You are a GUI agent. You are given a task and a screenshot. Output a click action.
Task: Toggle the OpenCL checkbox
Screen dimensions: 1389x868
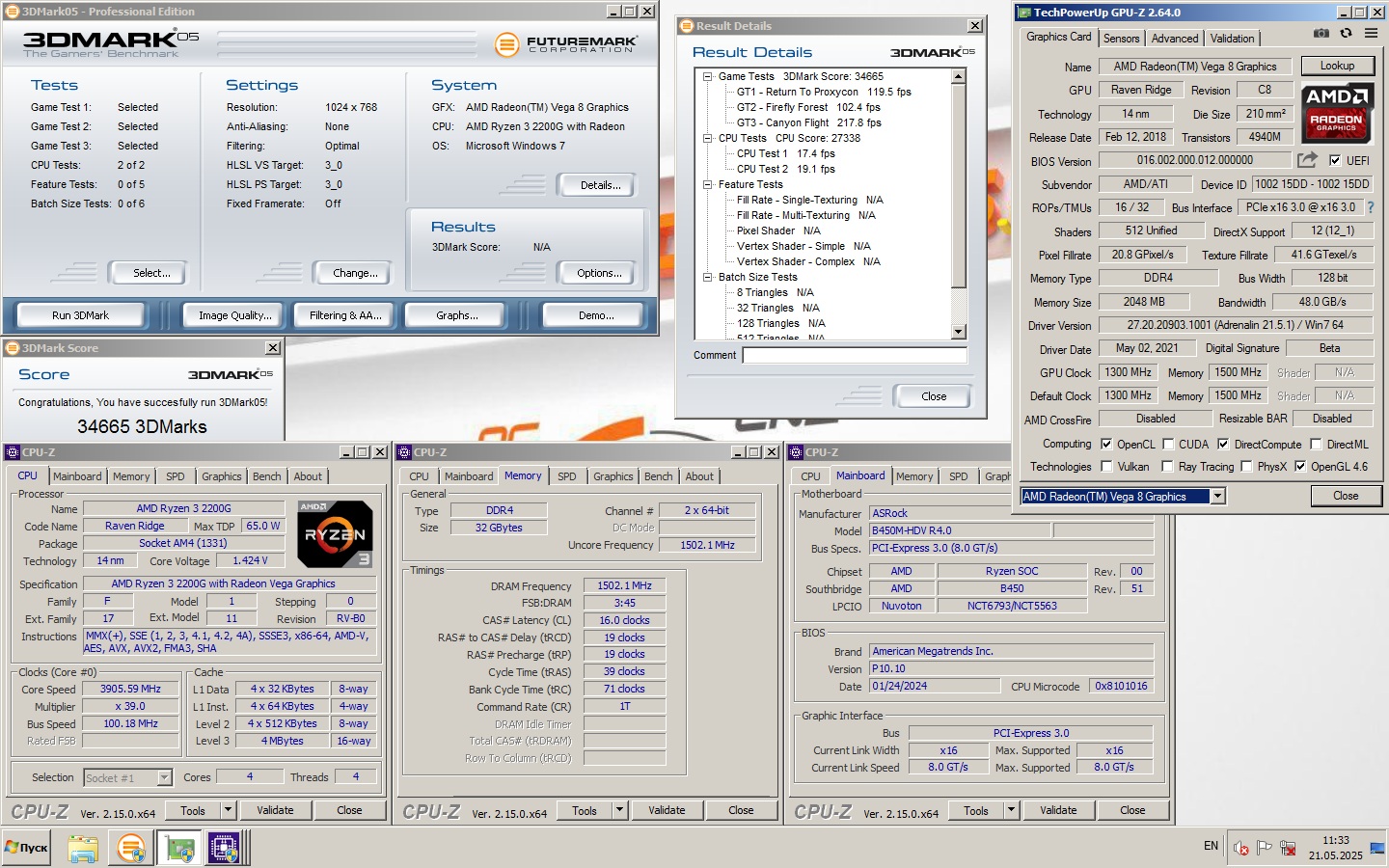[1106, 445]
